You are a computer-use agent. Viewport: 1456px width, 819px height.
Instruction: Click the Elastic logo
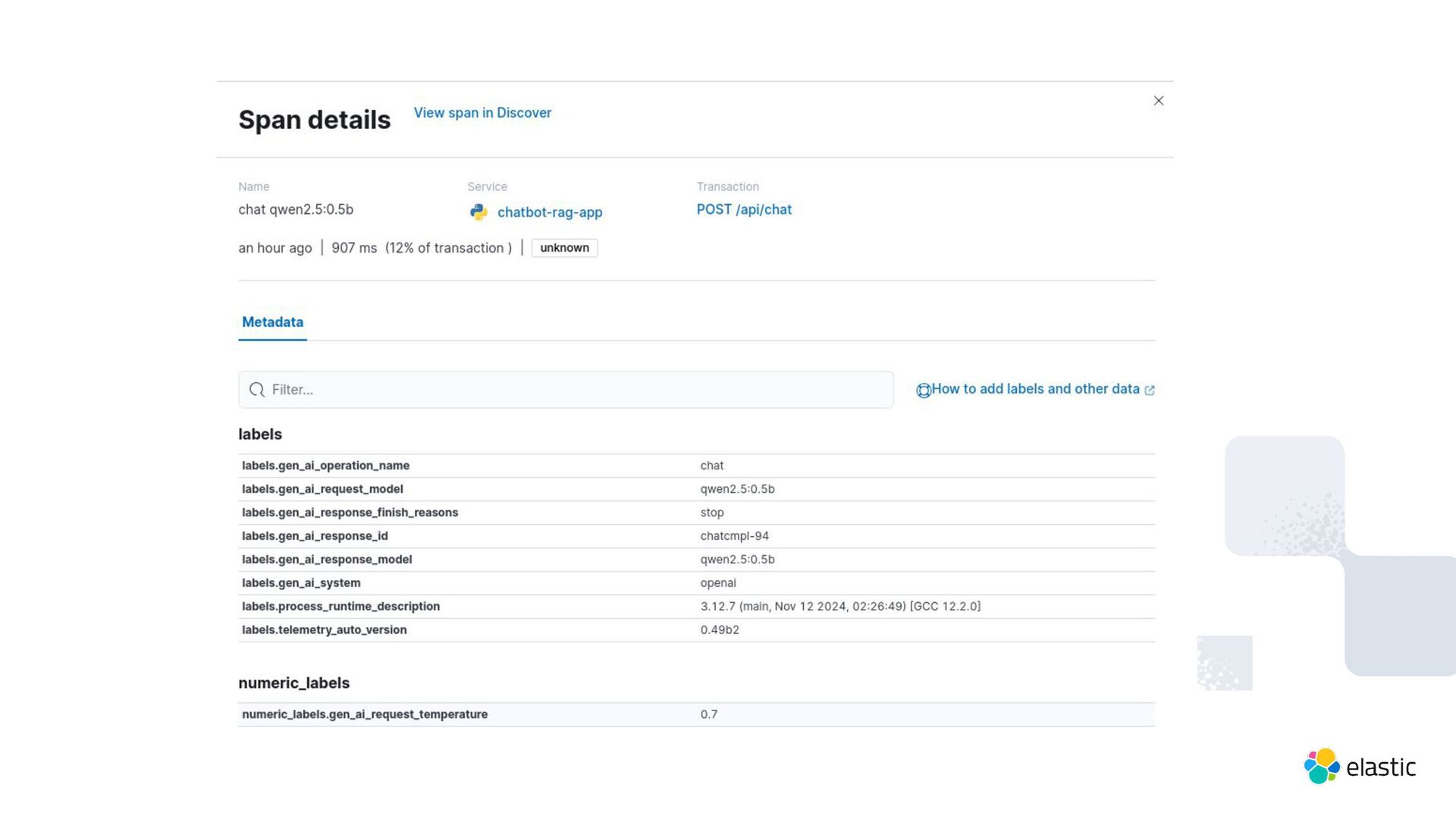(x=1360, y=767)
